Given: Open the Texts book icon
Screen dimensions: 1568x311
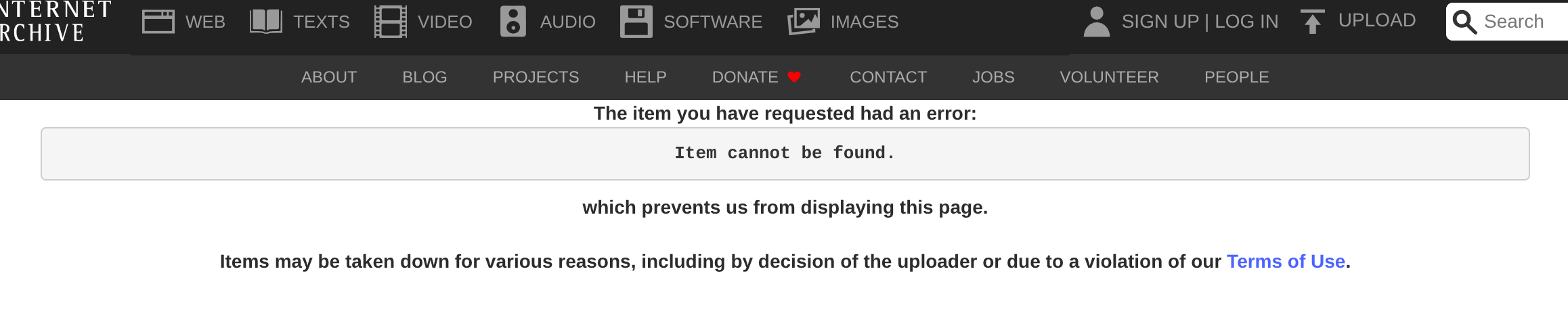Looking at the screenshot, I should pyautogui.click(x=266, y=22).
